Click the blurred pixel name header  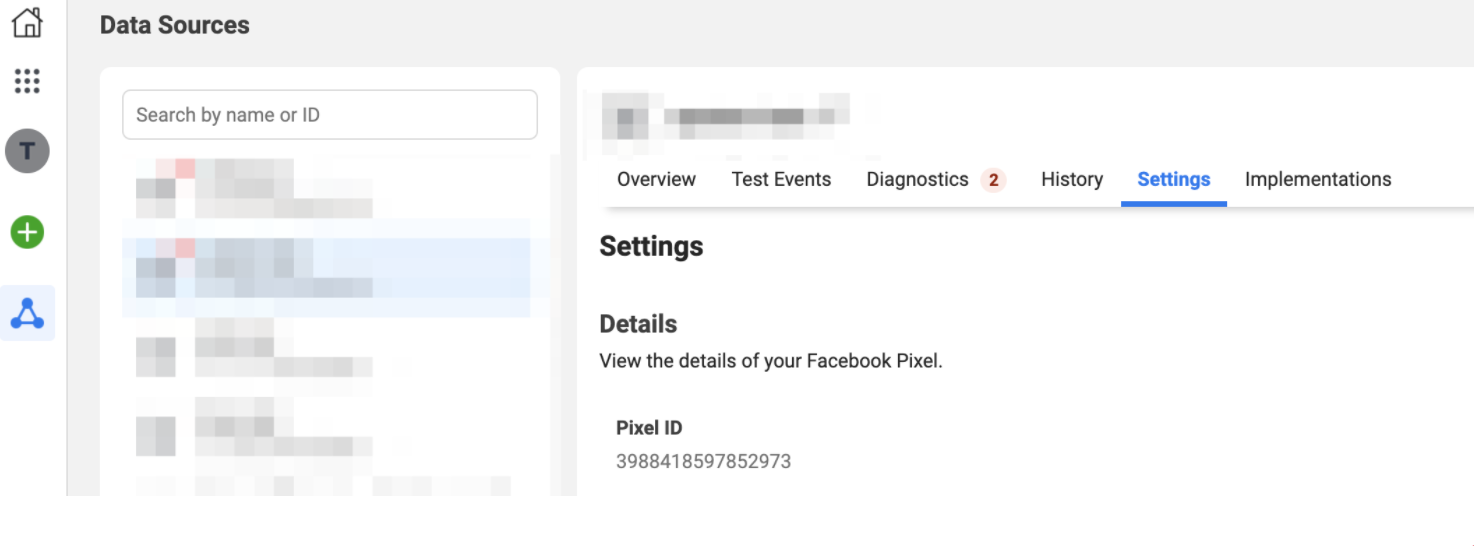[x=730, y=116]
